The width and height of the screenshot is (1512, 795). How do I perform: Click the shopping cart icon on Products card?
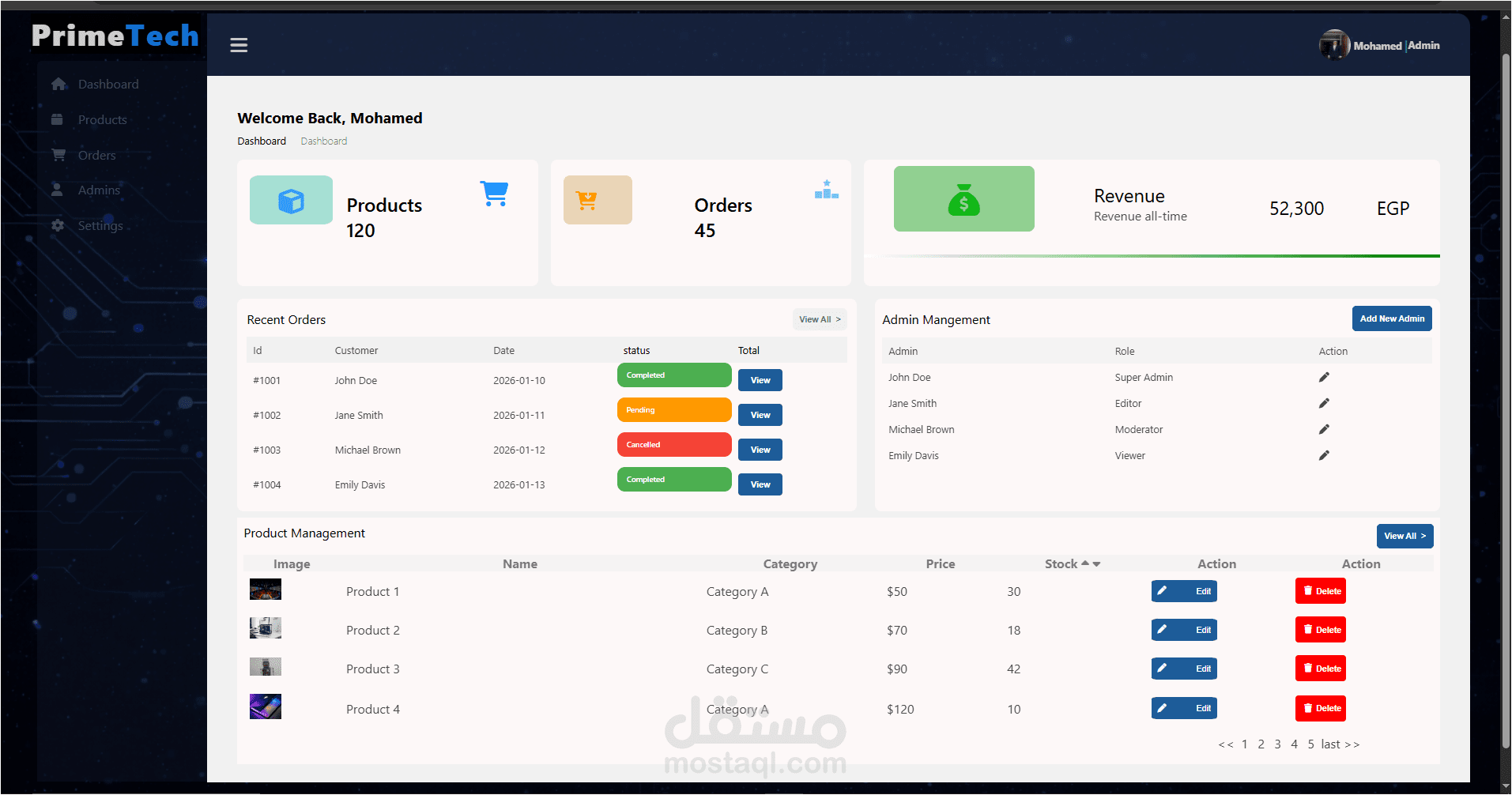(x=494, y=193)
